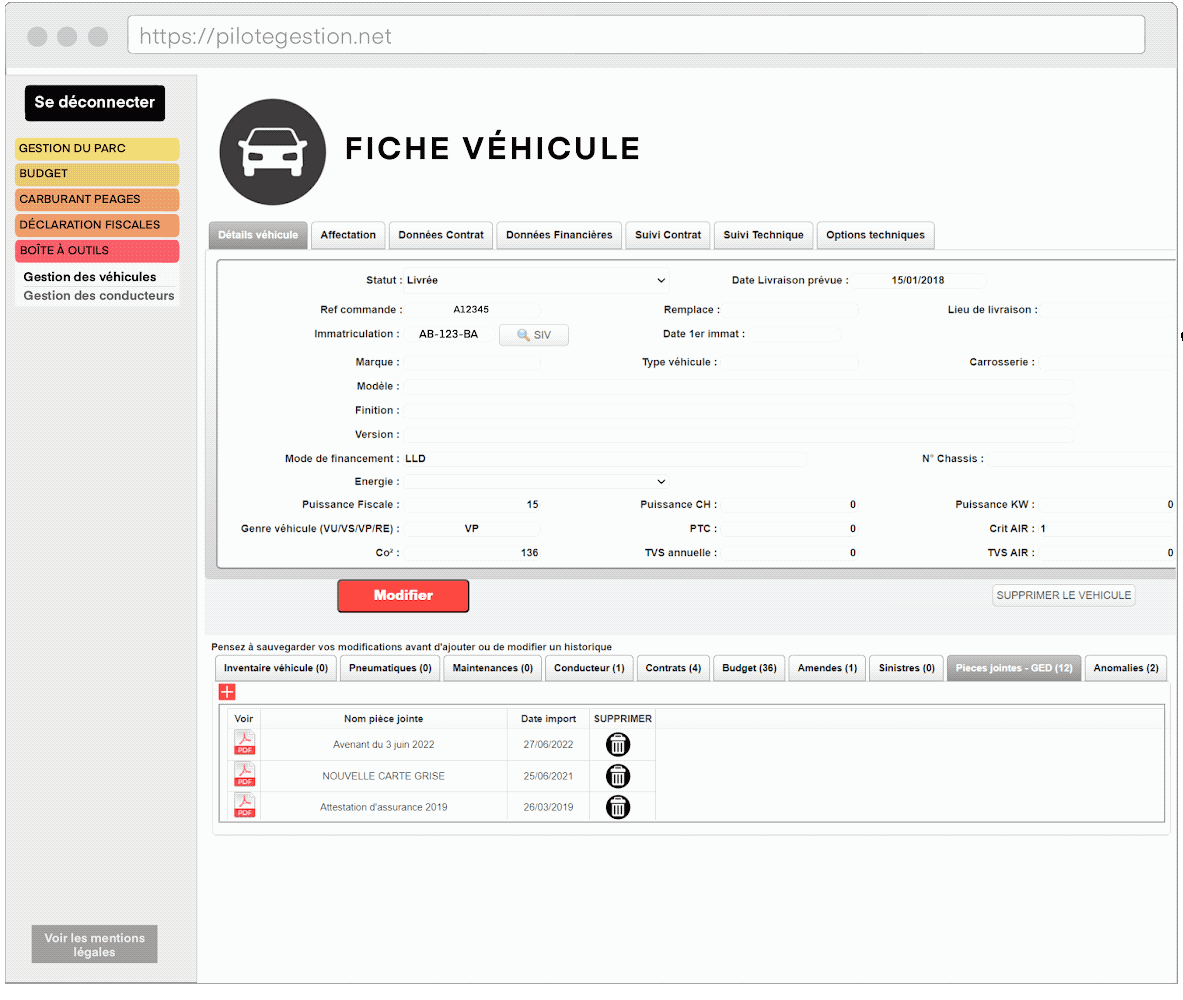Click the red plus icon to add an attachment

[228, 691]
